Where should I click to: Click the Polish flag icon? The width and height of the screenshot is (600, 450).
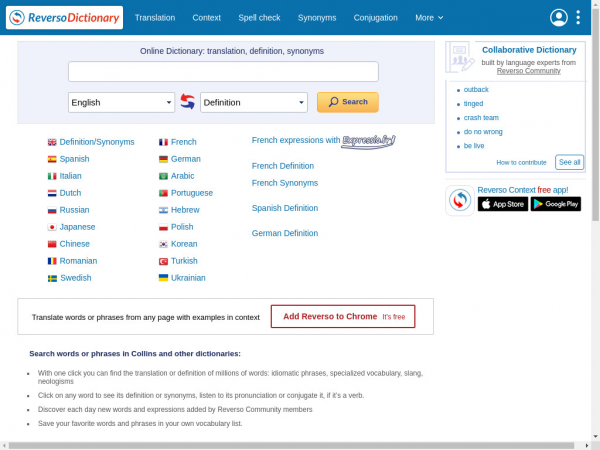click(163, 227)
